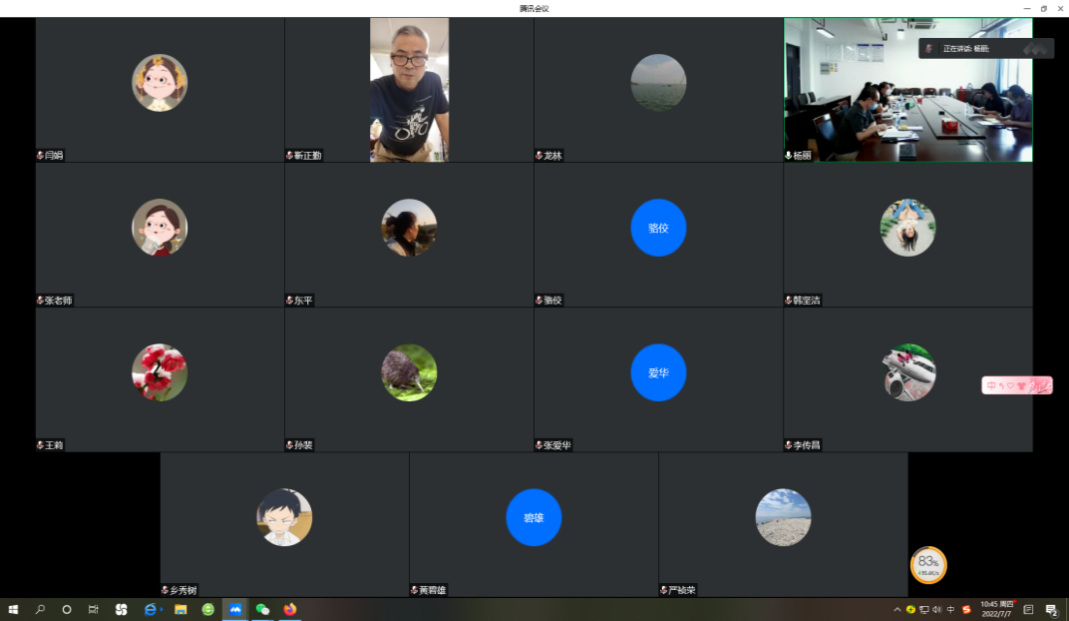The height and width of the screenshot is (621, 1069).
Task: Open Windows taskbar search
Action: point(40,609)
